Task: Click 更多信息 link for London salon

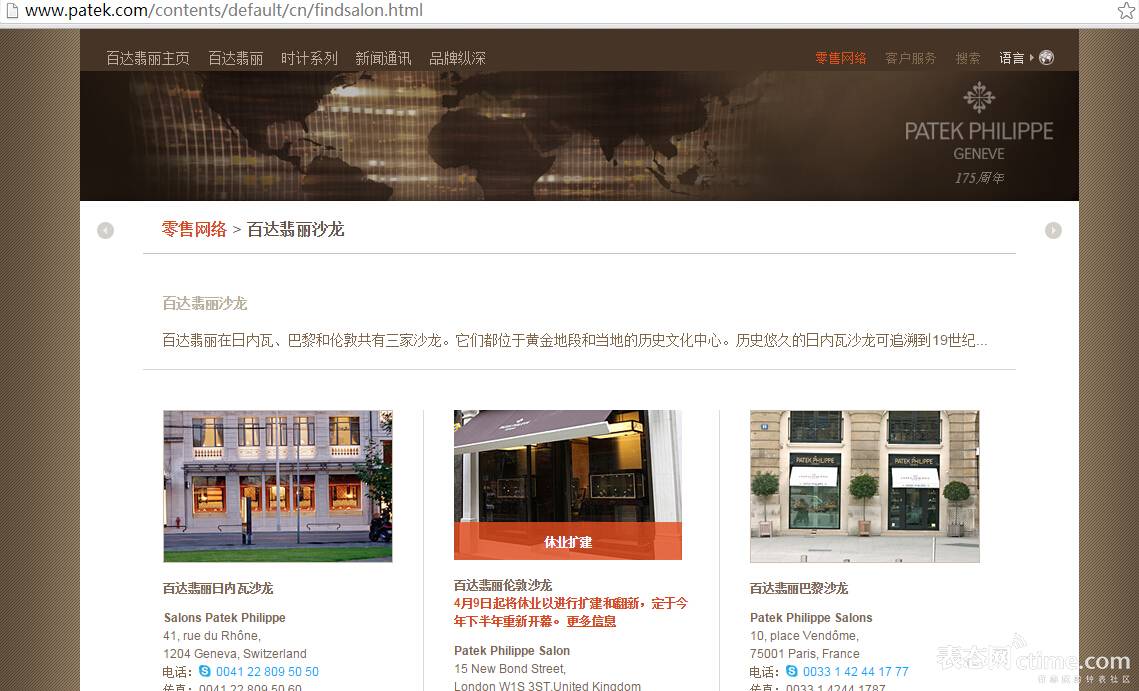Action: (x=591, y=621)
